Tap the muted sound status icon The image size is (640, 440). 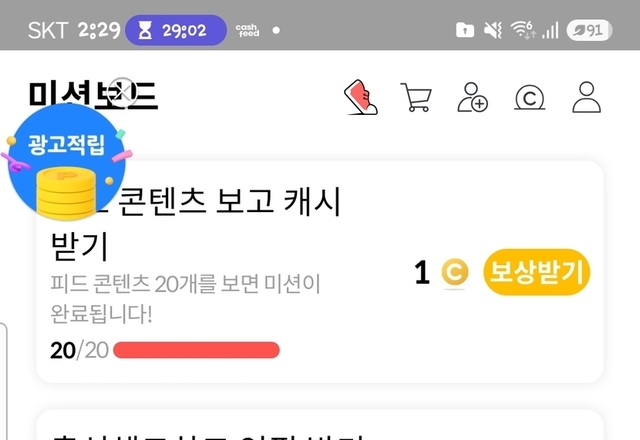click(x=493, y=30)
